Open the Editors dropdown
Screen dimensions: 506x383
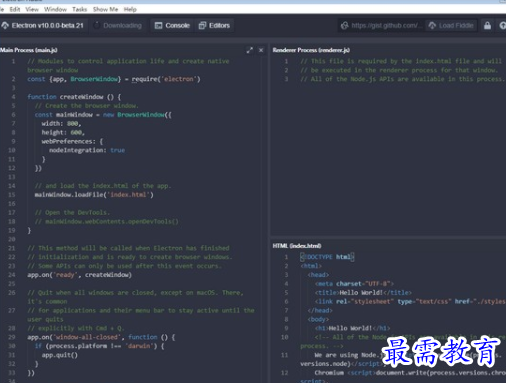coord(214,25)
